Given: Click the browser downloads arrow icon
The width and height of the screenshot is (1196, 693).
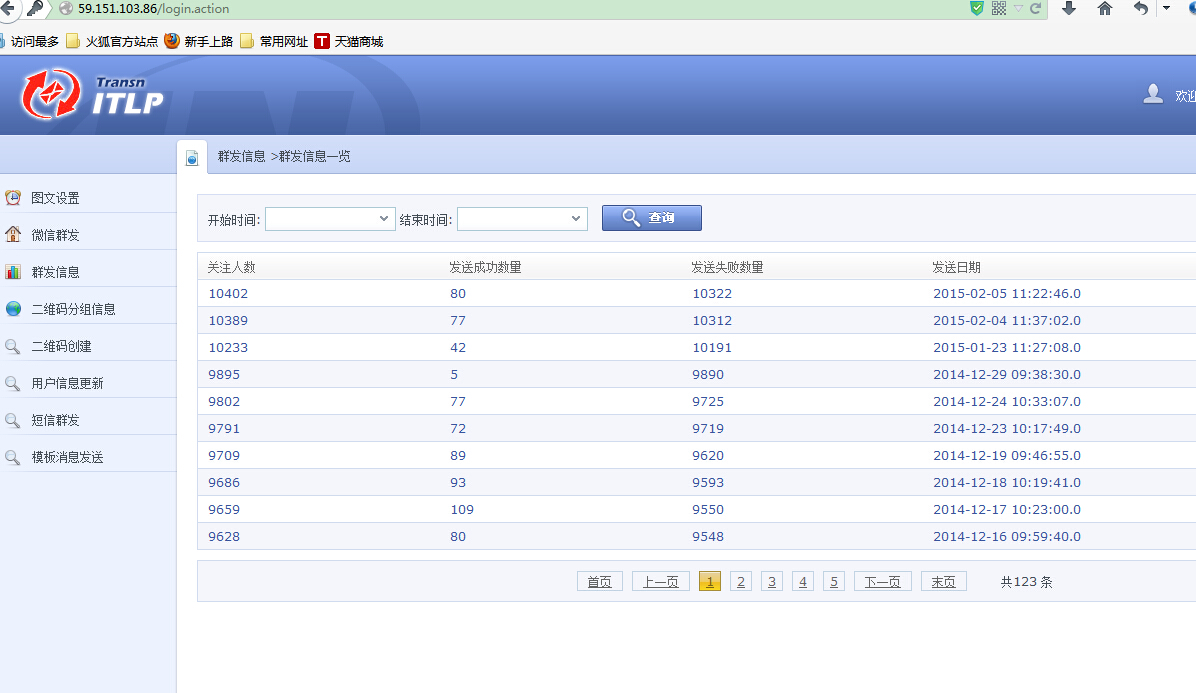Looking at the screenshot, I should [x=1069, y=8].
